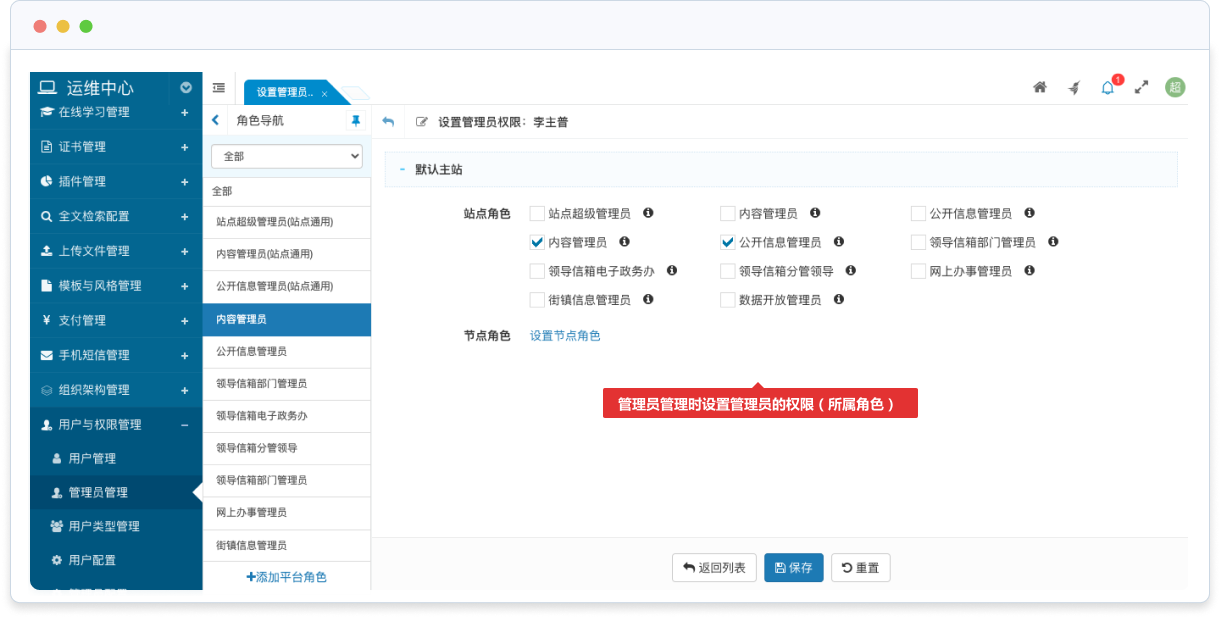Click 添加平台角色 at list bottom
Image resolution: width=1220 pixels, height=619 pixels.
(x=286, y=577)
